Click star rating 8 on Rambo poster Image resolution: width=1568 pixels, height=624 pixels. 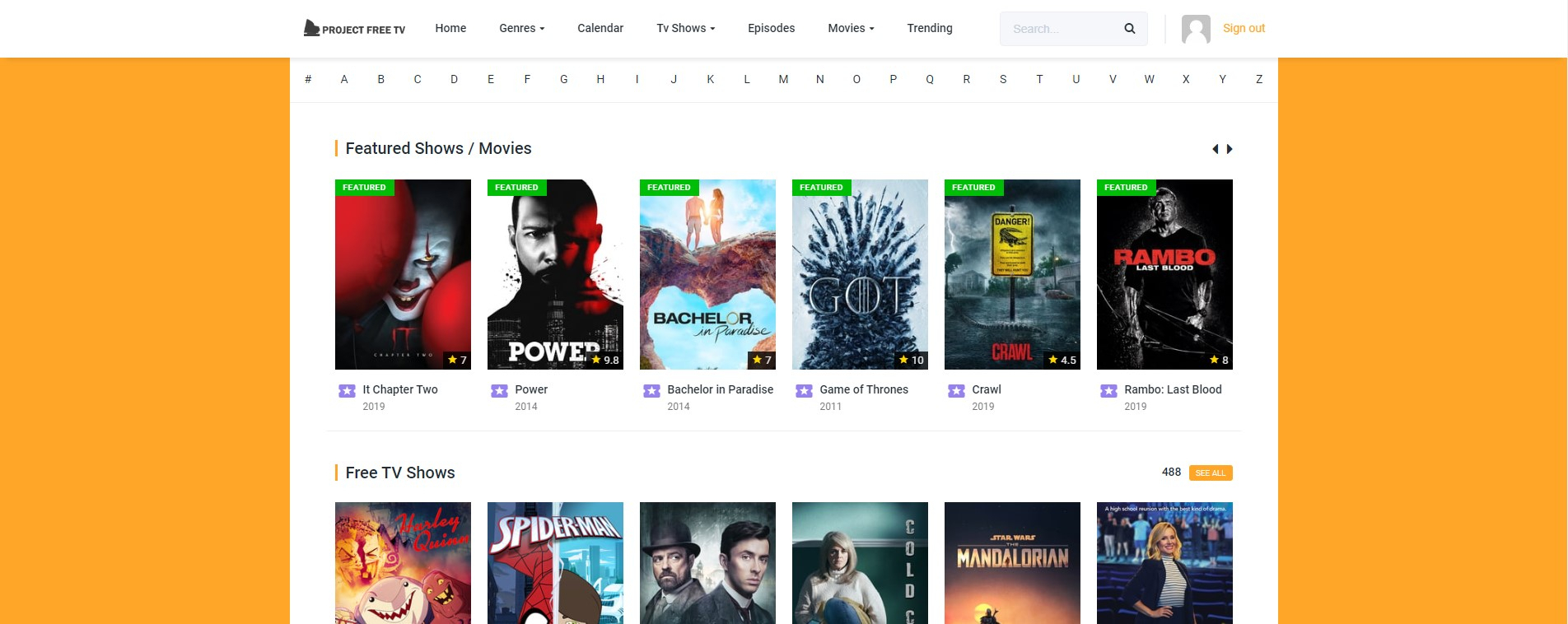click(1219, 360)
